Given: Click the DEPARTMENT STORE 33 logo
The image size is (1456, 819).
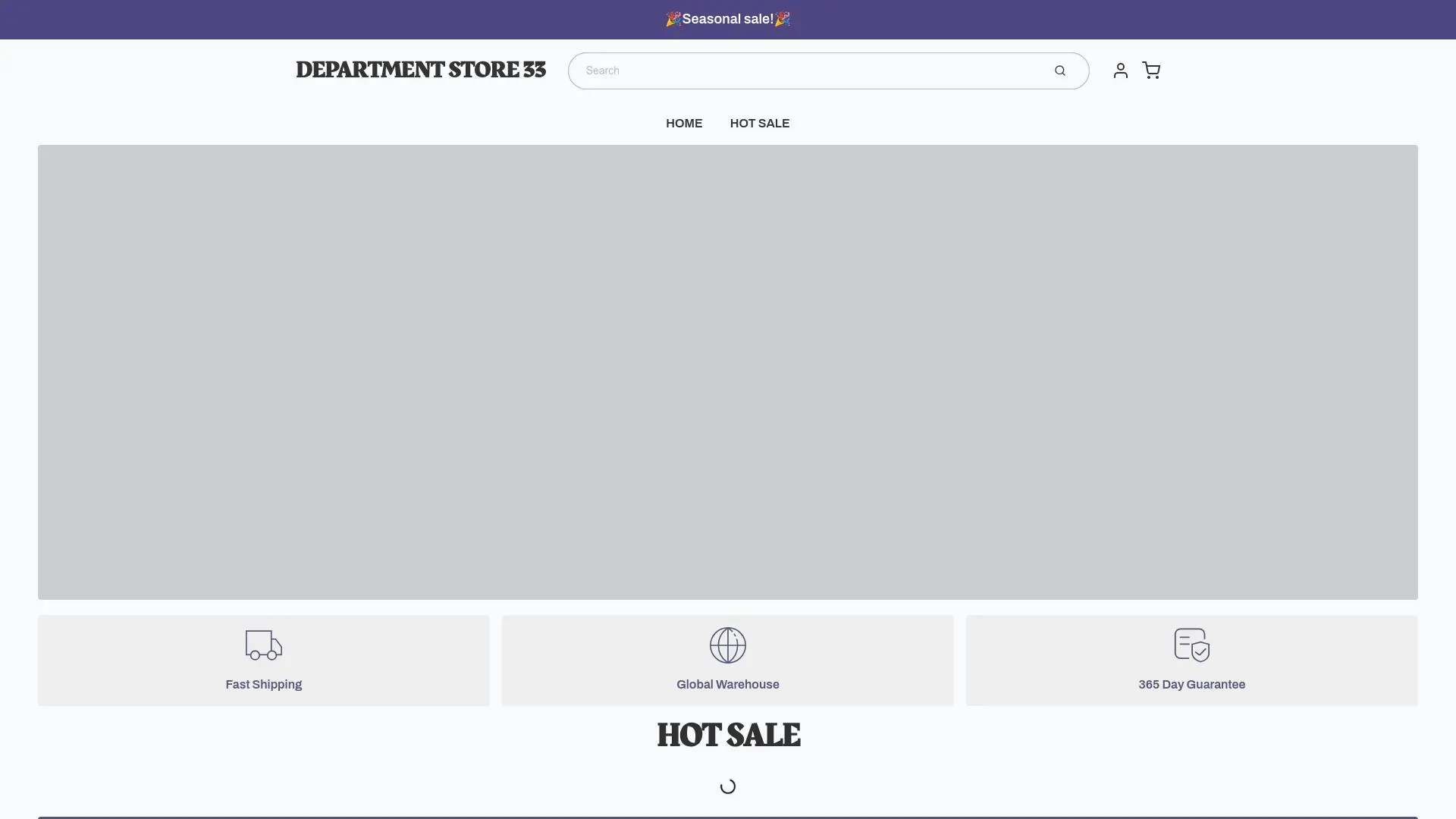Looking at the screenshot, I should pyautogui.click(x=421, y=70).
